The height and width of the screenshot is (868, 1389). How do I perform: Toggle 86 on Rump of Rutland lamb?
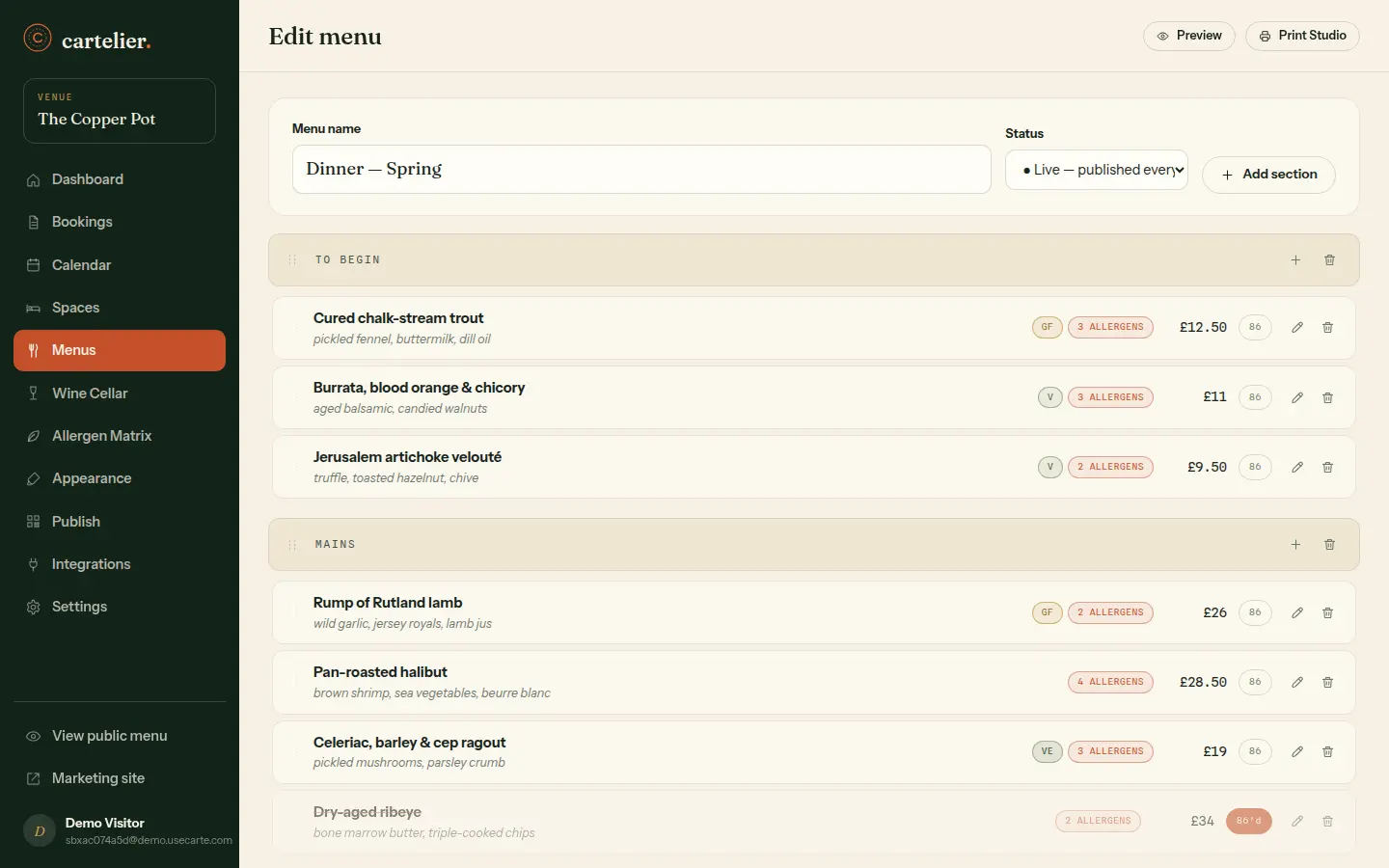(1255, 612)
